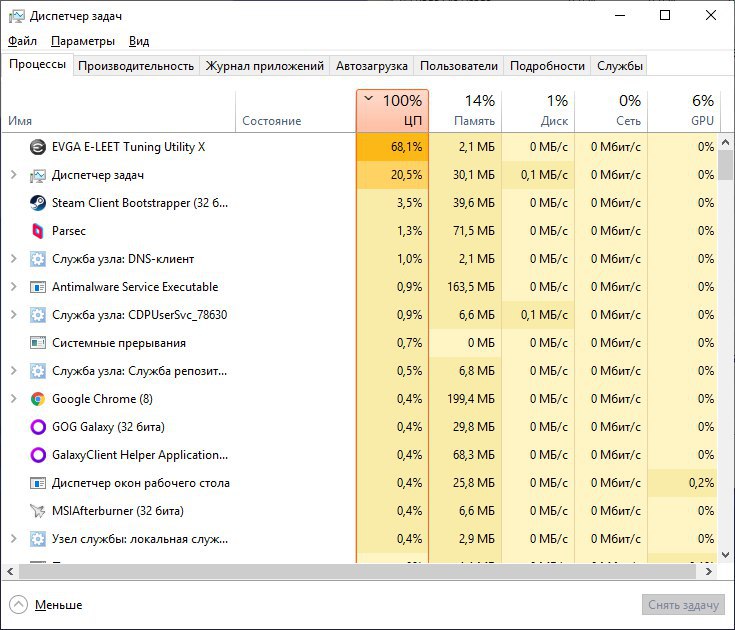Click the EVGA E-LEET Tuning Utility icon

click(x=38, y=147)
